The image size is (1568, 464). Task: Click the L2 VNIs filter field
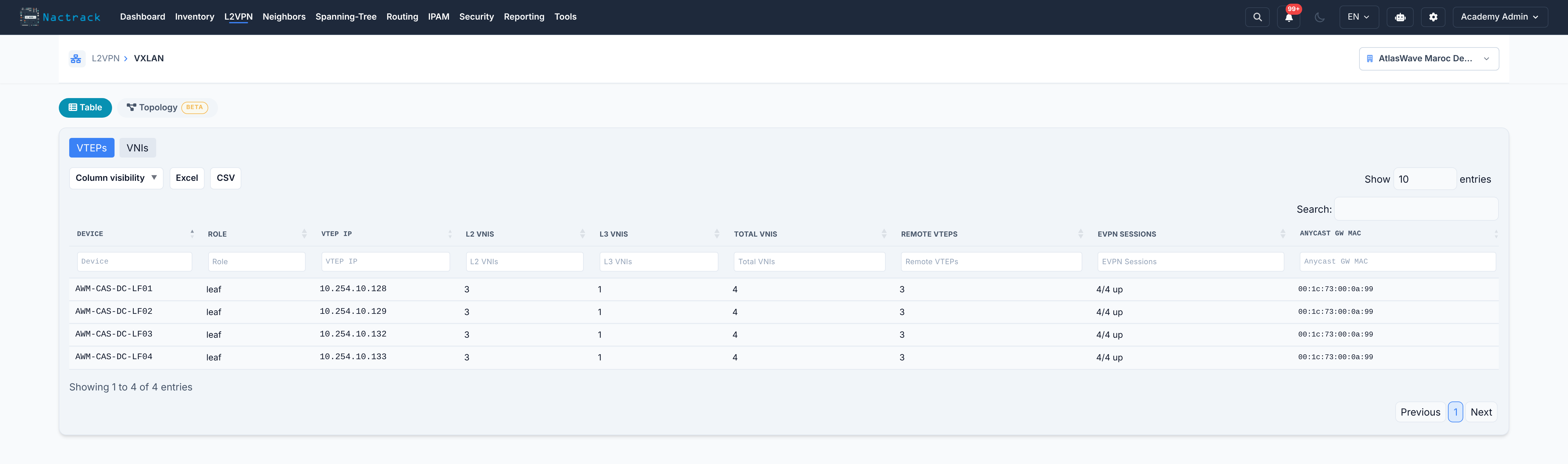click(x=524, y=261)
